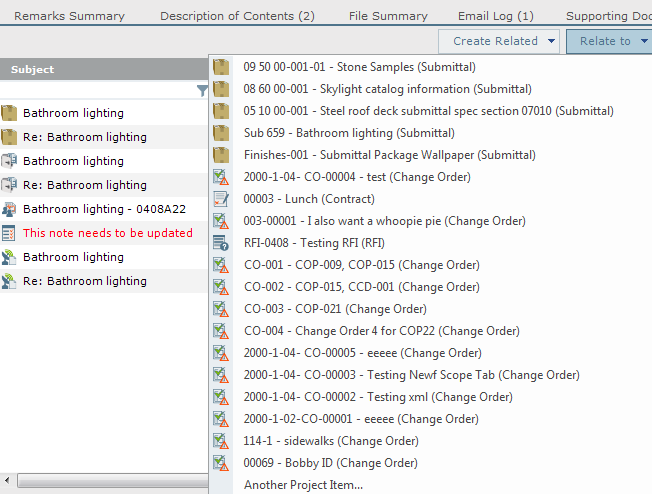The height and width of the screenshot is (494, 652).
Task: Click the change order icon beside CO-002
Action: click(221, 287)
